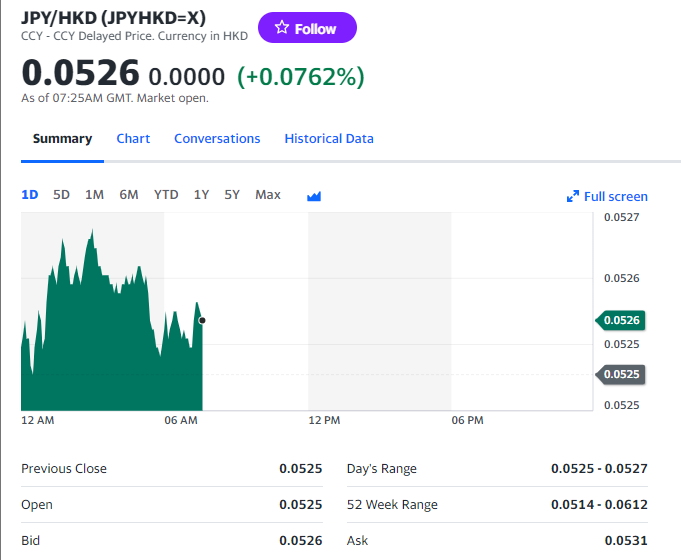681x560 pixels.
Task: Click the gray 0.0525 previous close label
Action: click(x=621, y=374)
